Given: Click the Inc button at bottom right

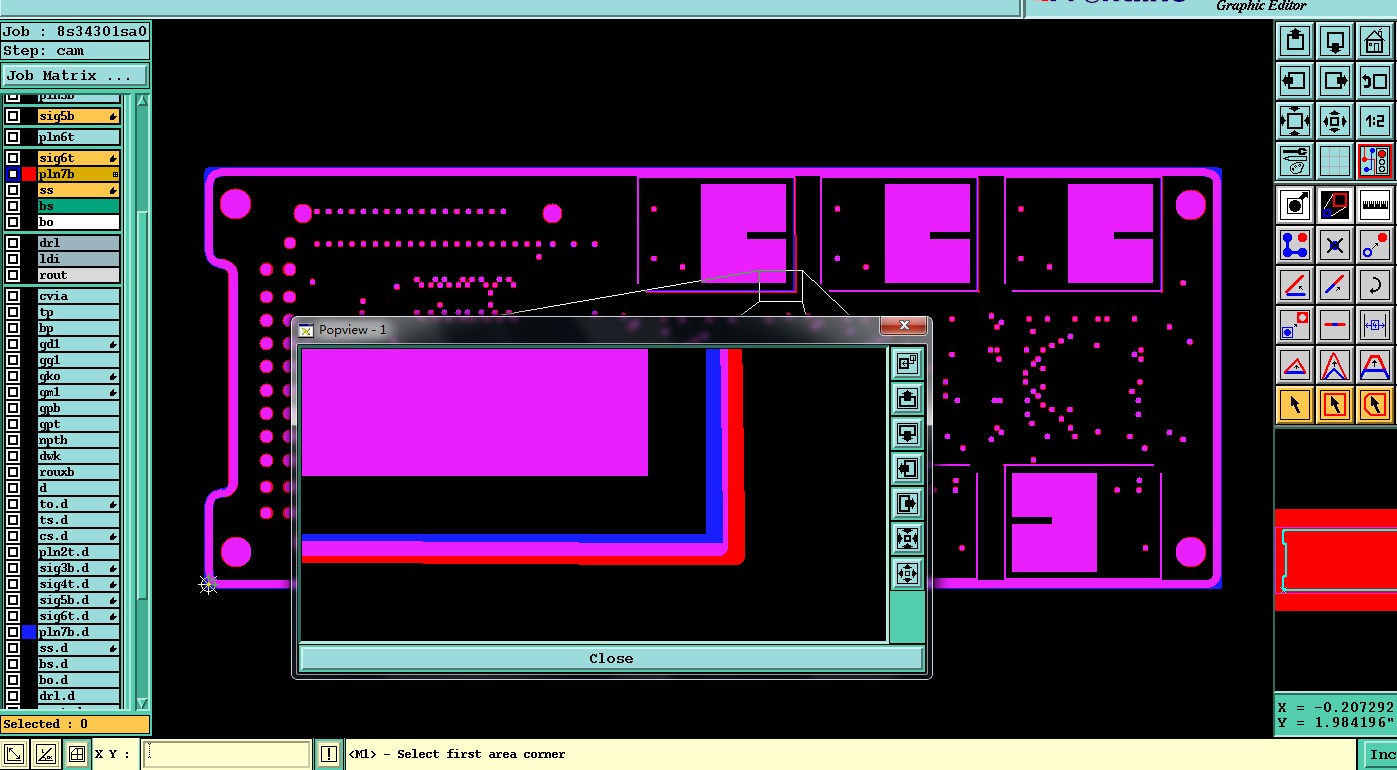Looking at the screenshot, I should 1380,754.
